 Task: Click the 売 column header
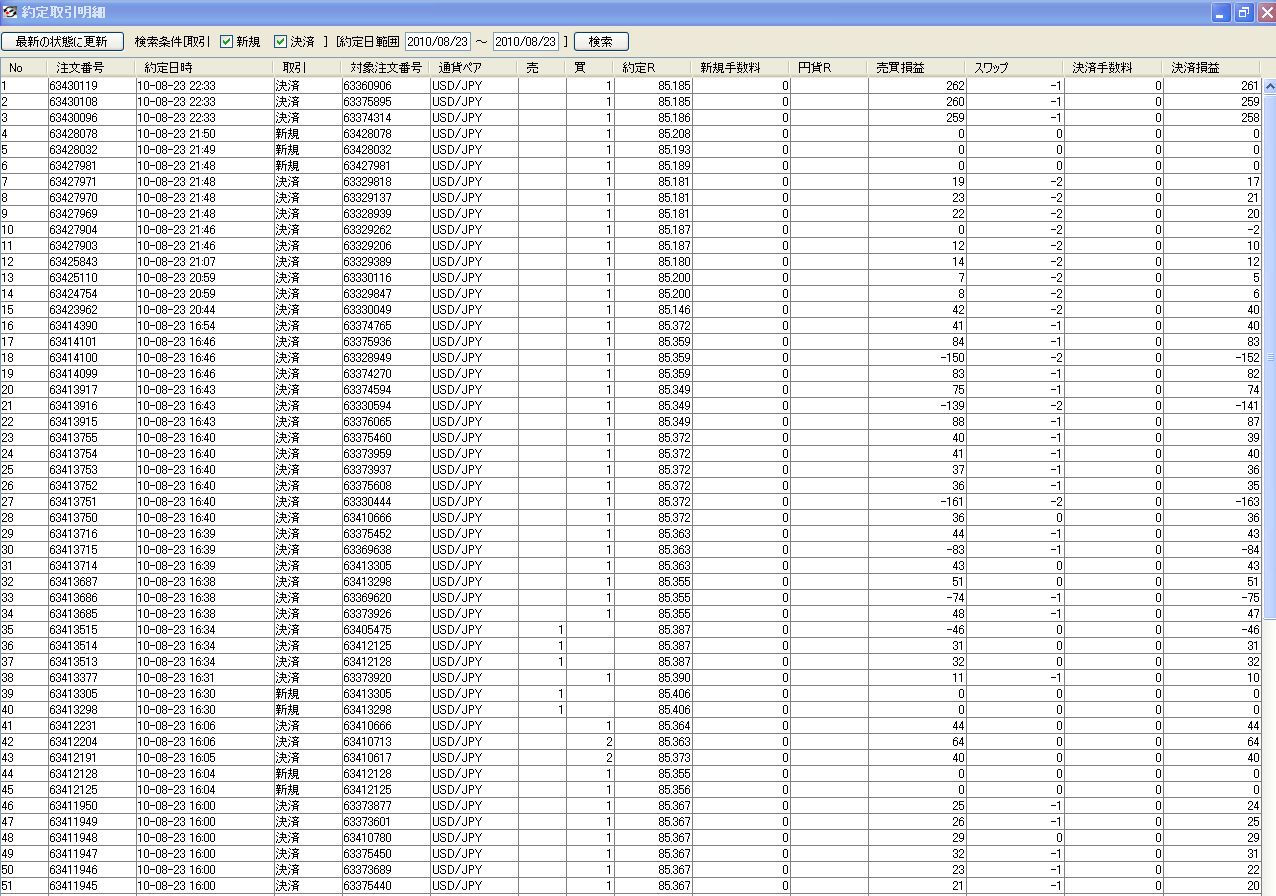(x=542, y=68)
